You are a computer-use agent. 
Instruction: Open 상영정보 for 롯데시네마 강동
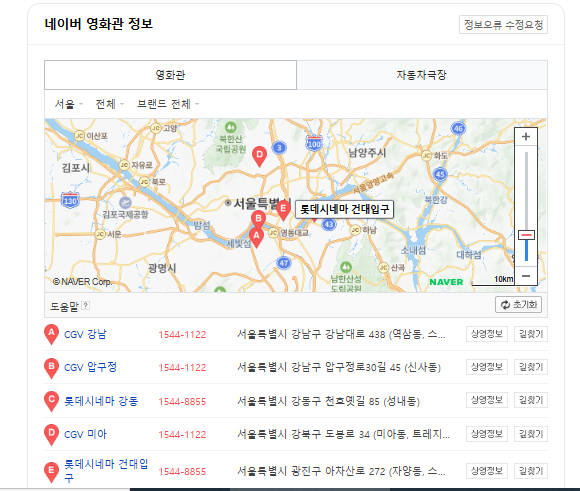click(x=487, y=400)
